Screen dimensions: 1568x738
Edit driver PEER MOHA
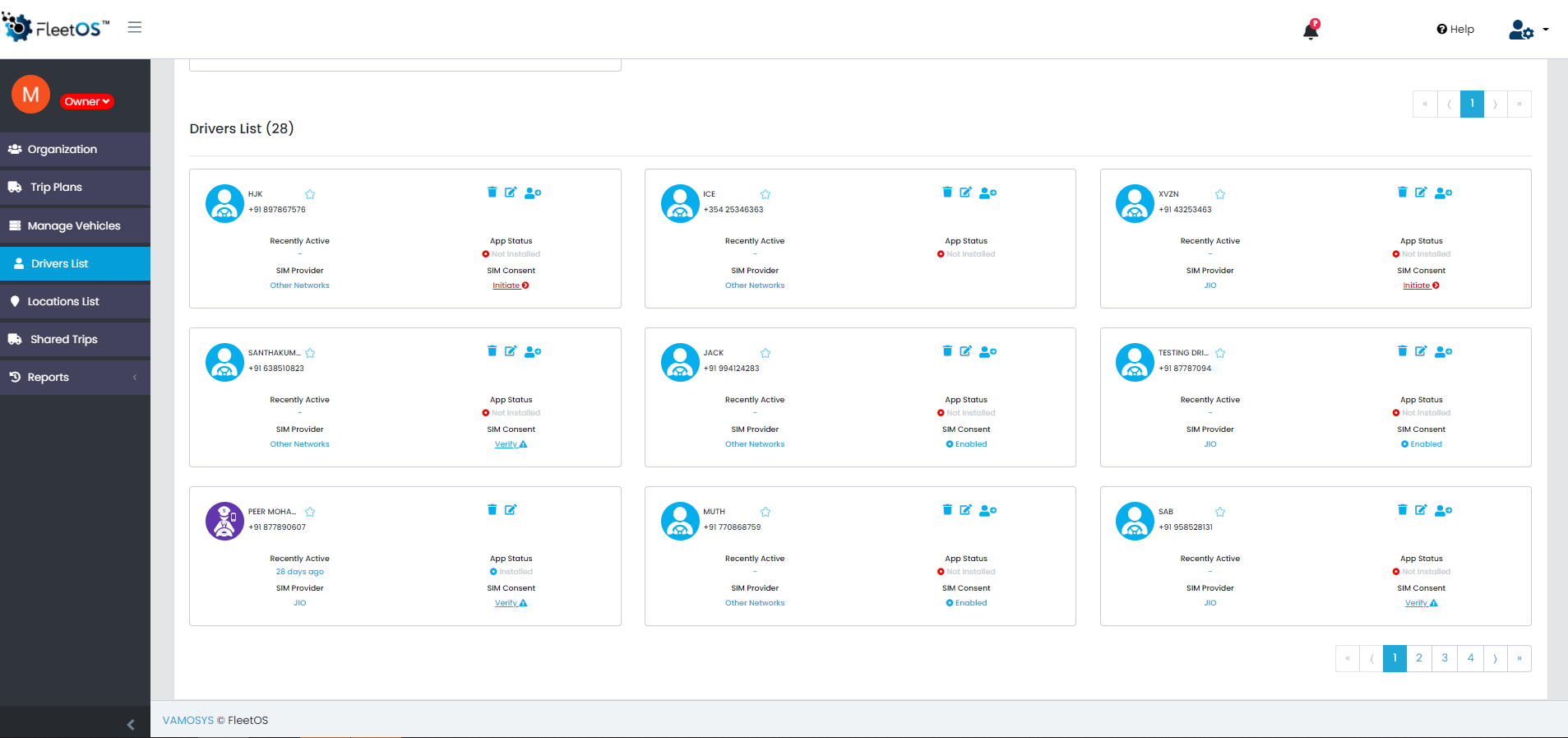point(511,509)
